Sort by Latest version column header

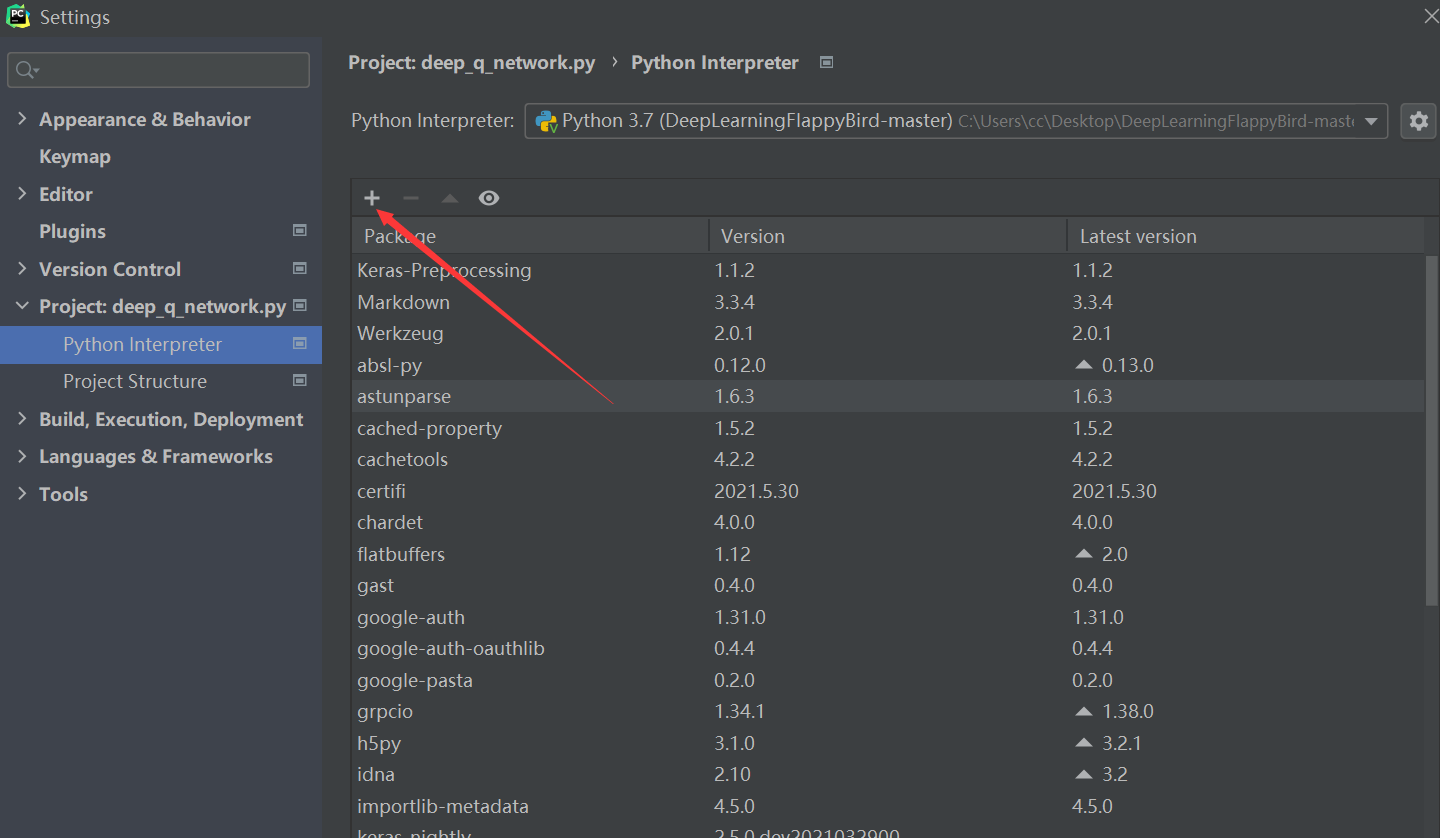1246,236
